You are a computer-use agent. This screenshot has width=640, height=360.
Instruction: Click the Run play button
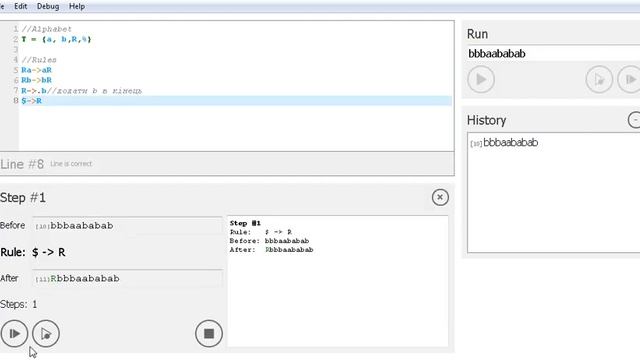pos(481,79)
